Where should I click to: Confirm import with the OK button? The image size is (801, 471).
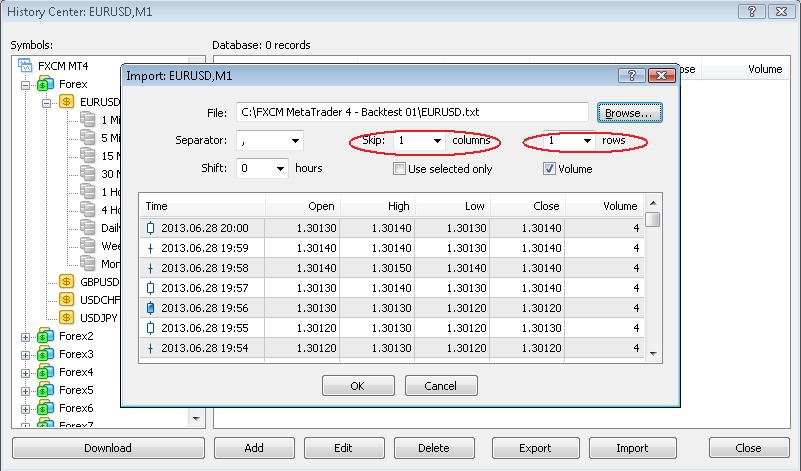(357, 385)
